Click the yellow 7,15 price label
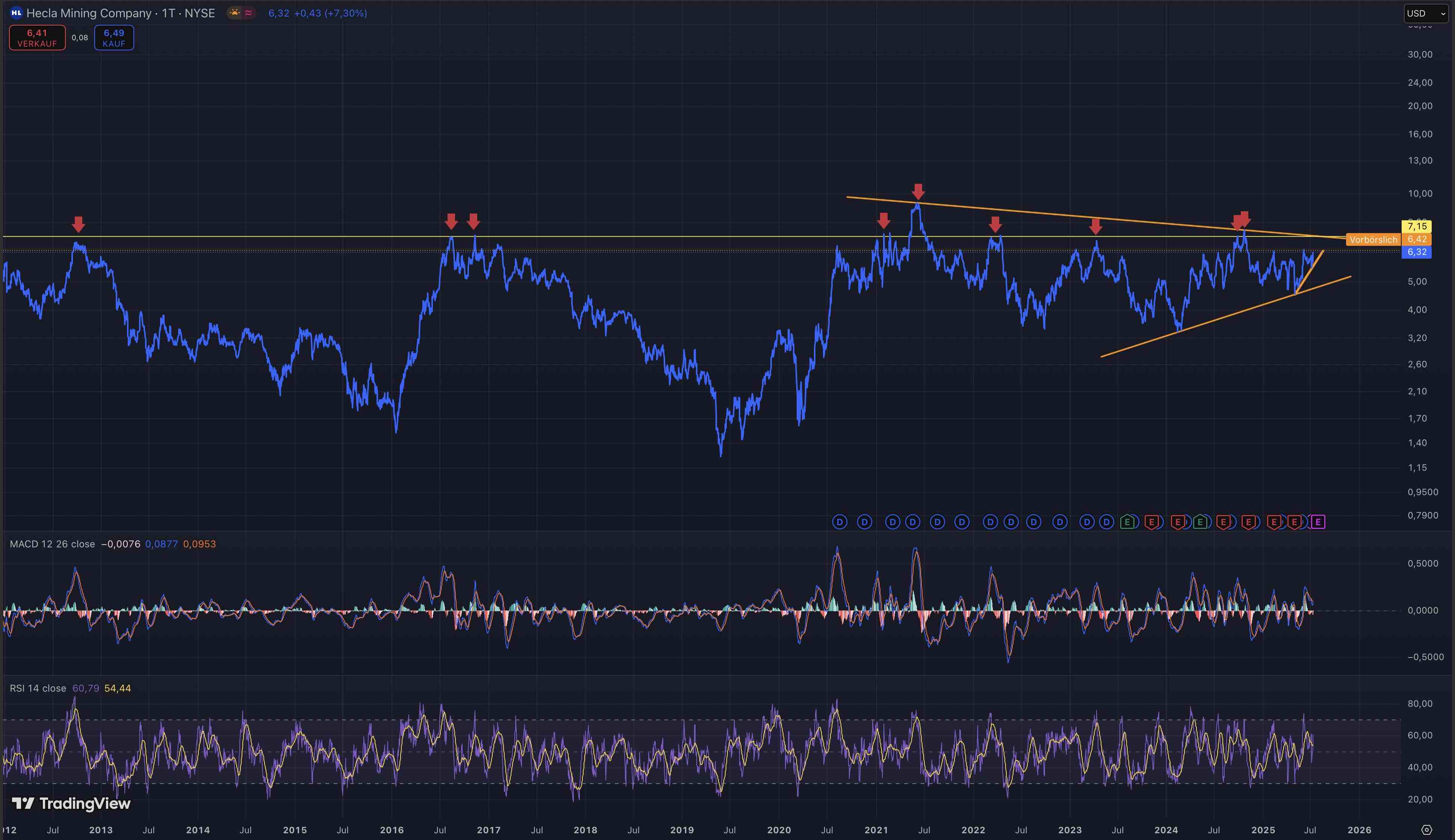 [1416, 226]
